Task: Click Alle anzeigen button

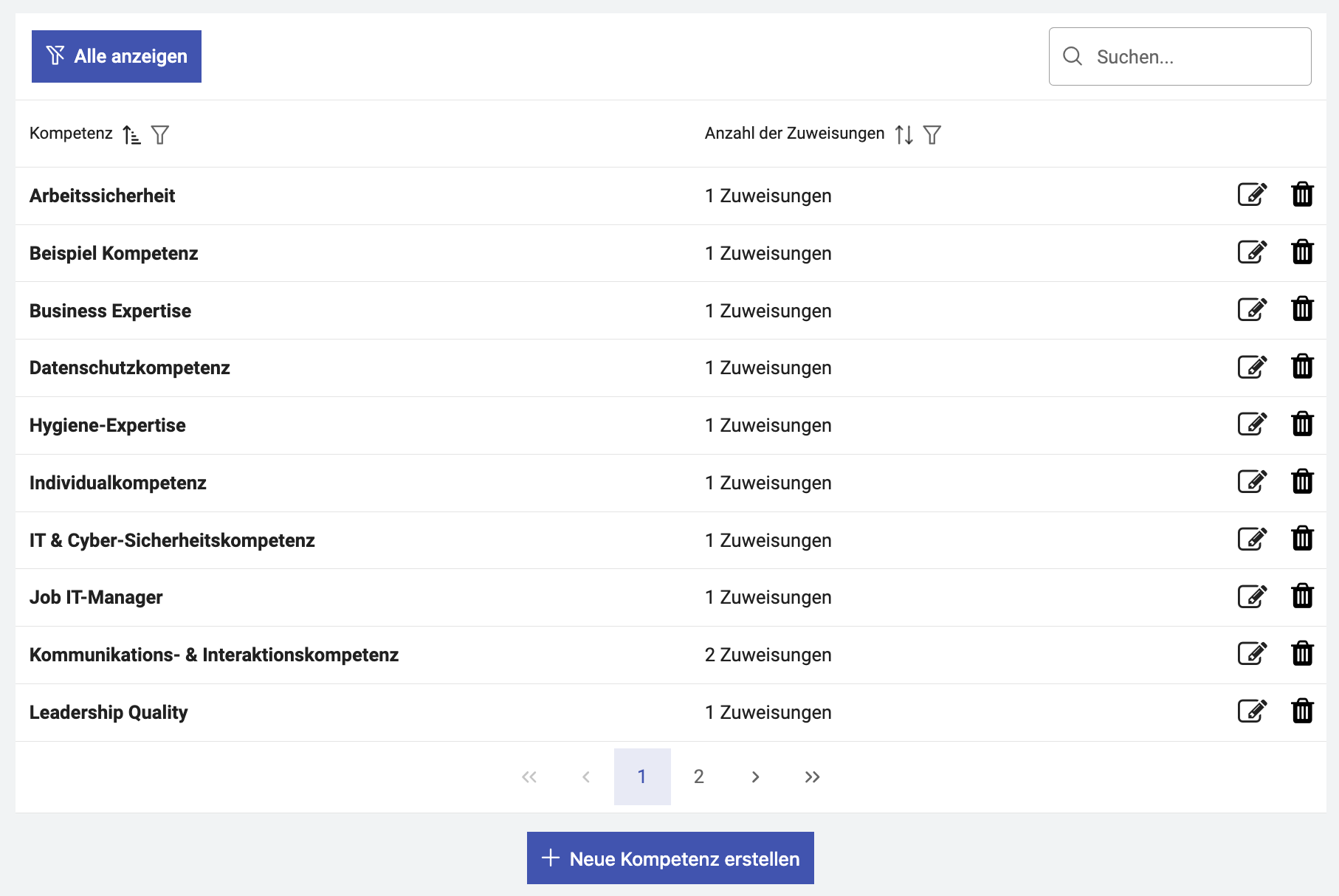Action: pyautogui.click(x=117, y=56)
